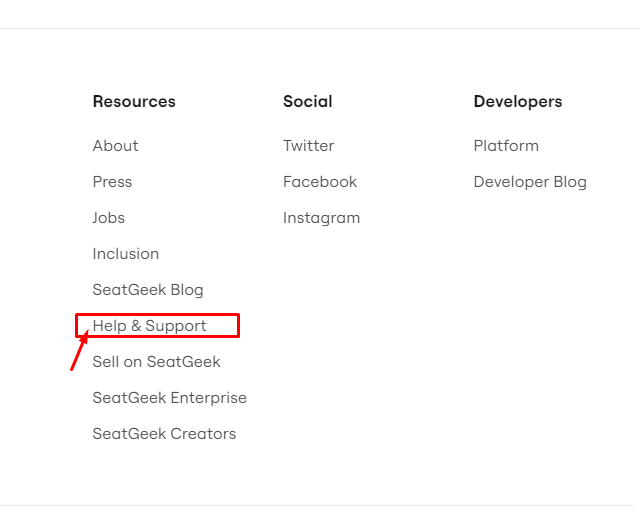Visit the Facebook social link
Screen dimensions: 640x512
click(x=320, y=182)
